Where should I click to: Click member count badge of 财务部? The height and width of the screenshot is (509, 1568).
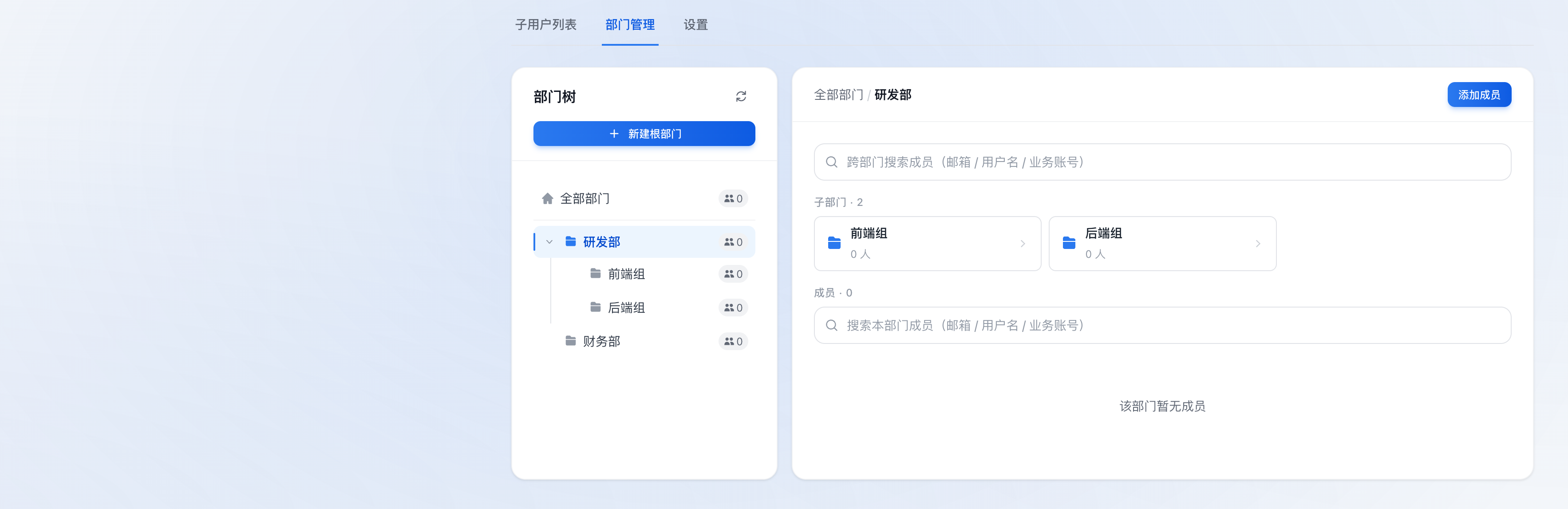coord(733,341)
